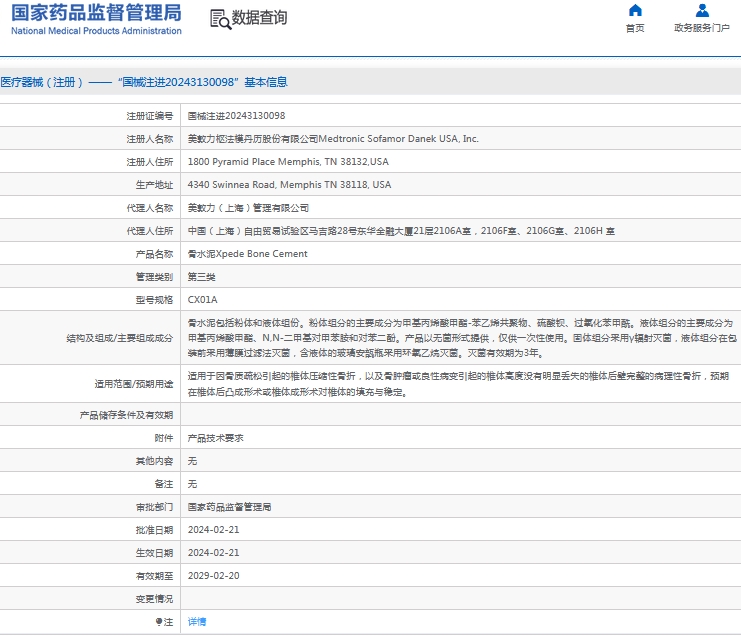Open the government service portal user icon
The width and height of the screenshot is (741, 637).
click(x=702, y=10)
